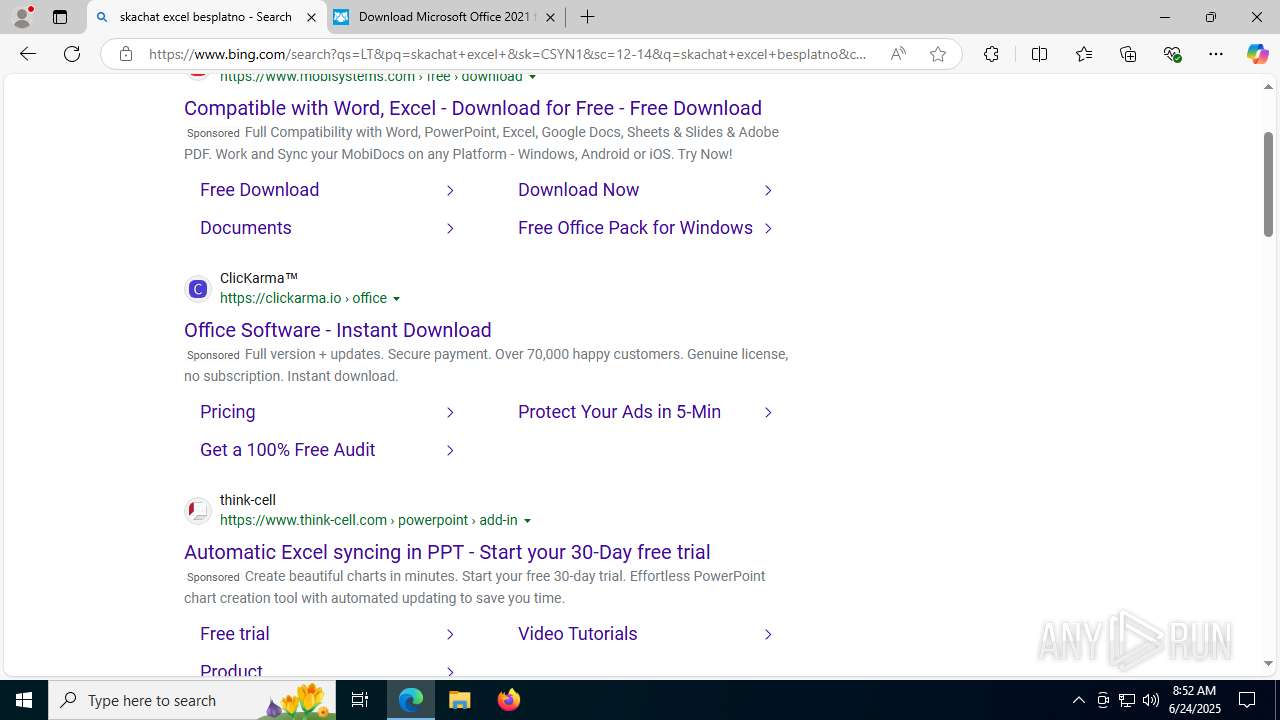This screenshot has height=720, width=1280.
Task: Open Browser essentials icon
Action: tap(1172, 54)
